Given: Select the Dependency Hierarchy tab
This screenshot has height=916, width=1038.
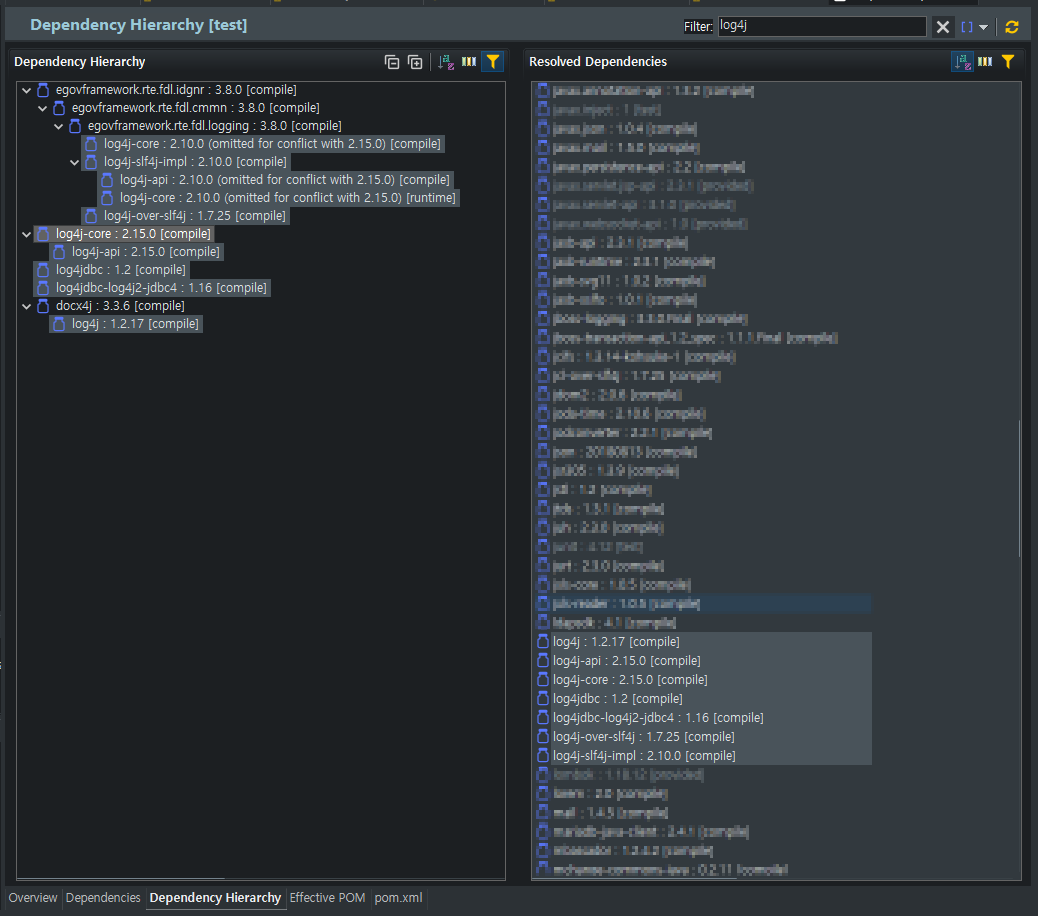Looking at the screenshot, I should pyautogui.click(x=215, y=898).
